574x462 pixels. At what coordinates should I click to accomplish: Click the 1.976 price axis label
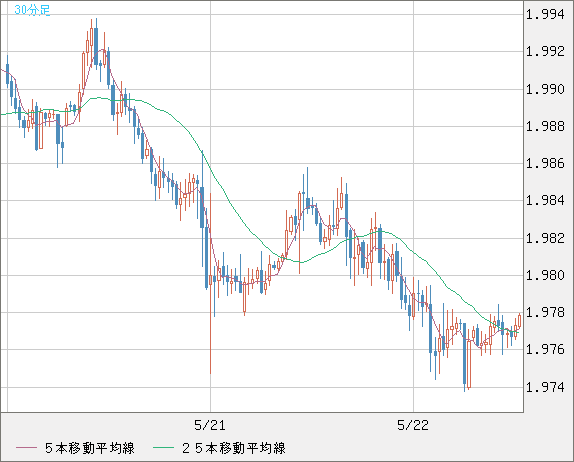pyautogui.click(x=545, y=350)
